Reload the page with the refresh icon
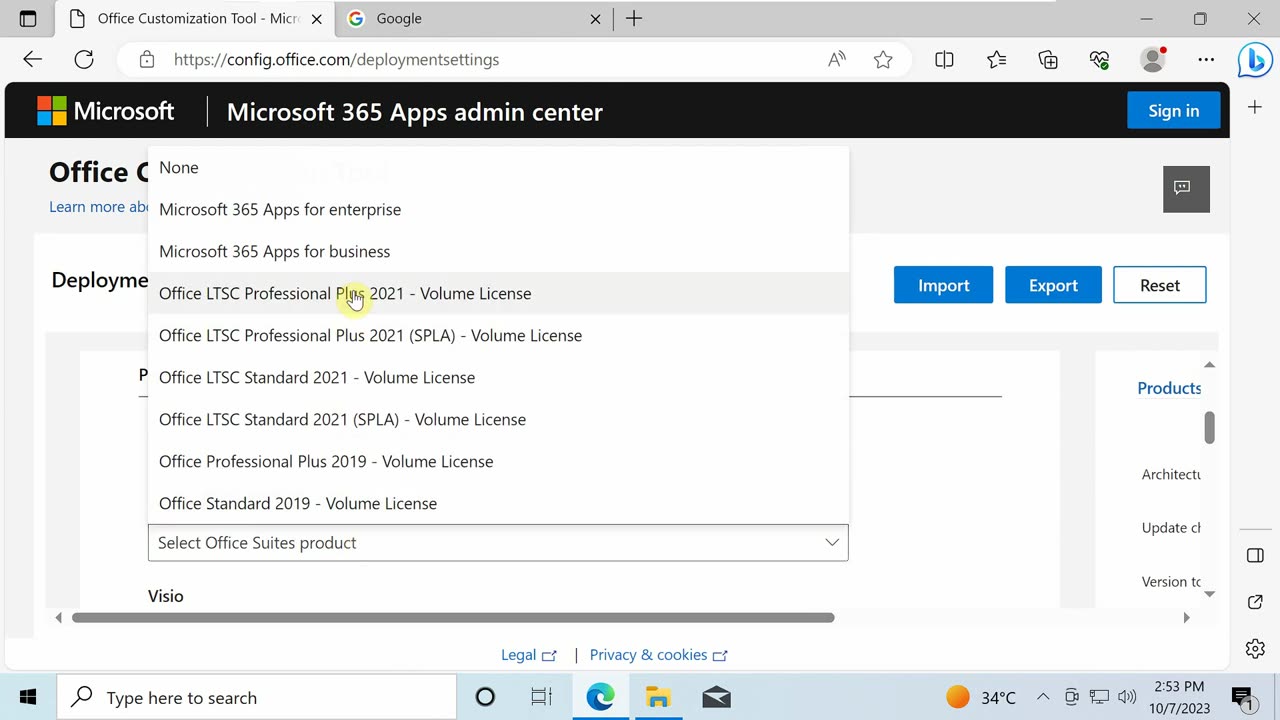 (x=84, y=60)
